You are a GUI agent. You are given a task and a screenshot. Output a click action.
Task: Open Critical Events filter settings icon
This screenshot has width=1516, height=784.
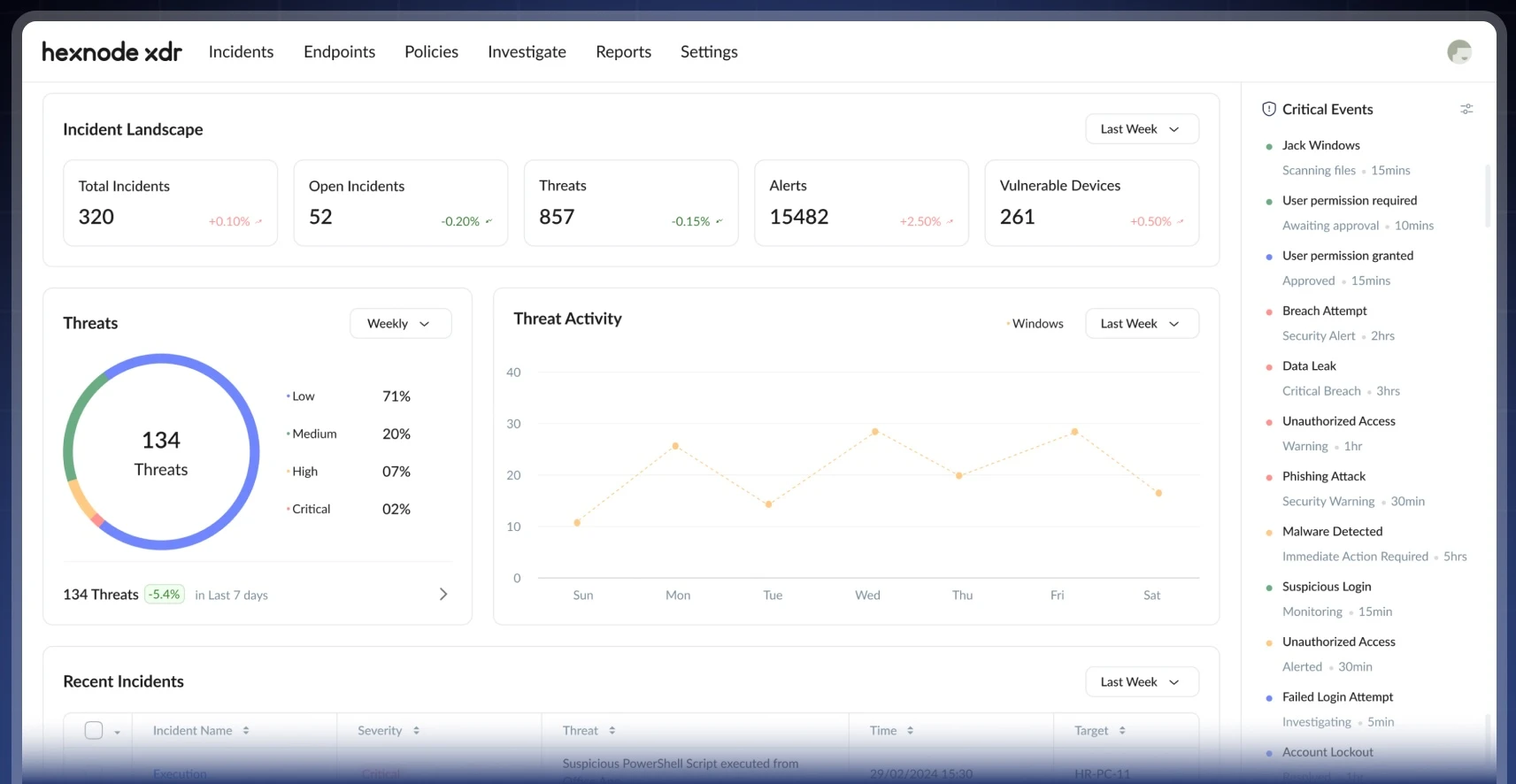click(x=1466, y=109)
